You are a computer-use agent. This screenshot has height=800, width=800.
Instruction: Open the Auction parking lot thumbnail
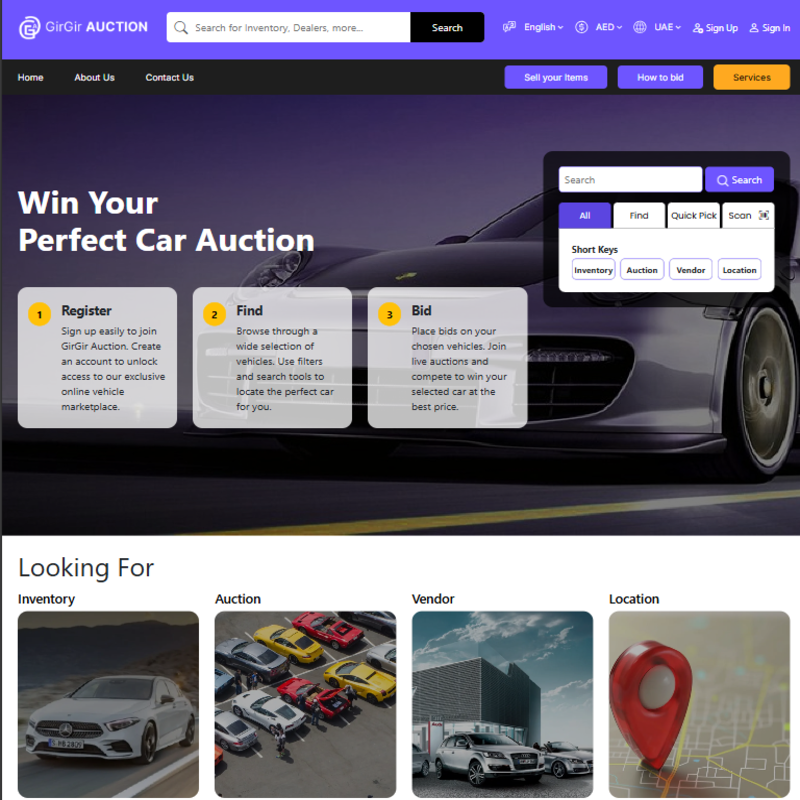click(x=305, y=704)
